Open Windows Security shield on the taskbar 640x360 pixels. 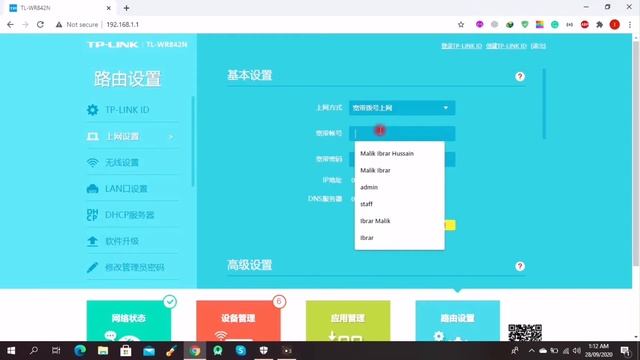pyautogui.click(x=264, y=351)
